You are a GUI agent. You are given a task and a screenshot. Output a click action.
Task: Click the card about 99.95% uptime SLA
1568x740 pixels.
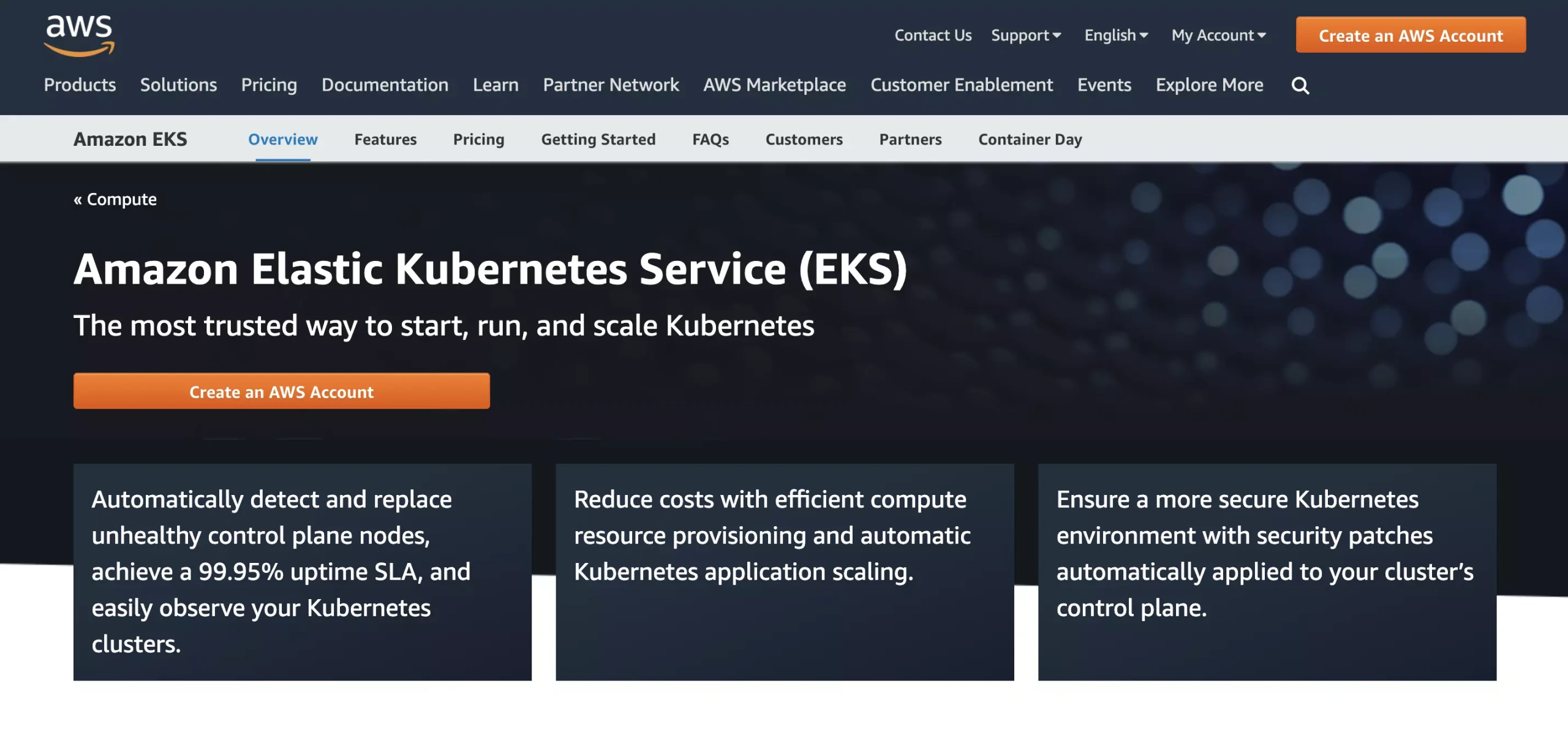coord(303,572)
